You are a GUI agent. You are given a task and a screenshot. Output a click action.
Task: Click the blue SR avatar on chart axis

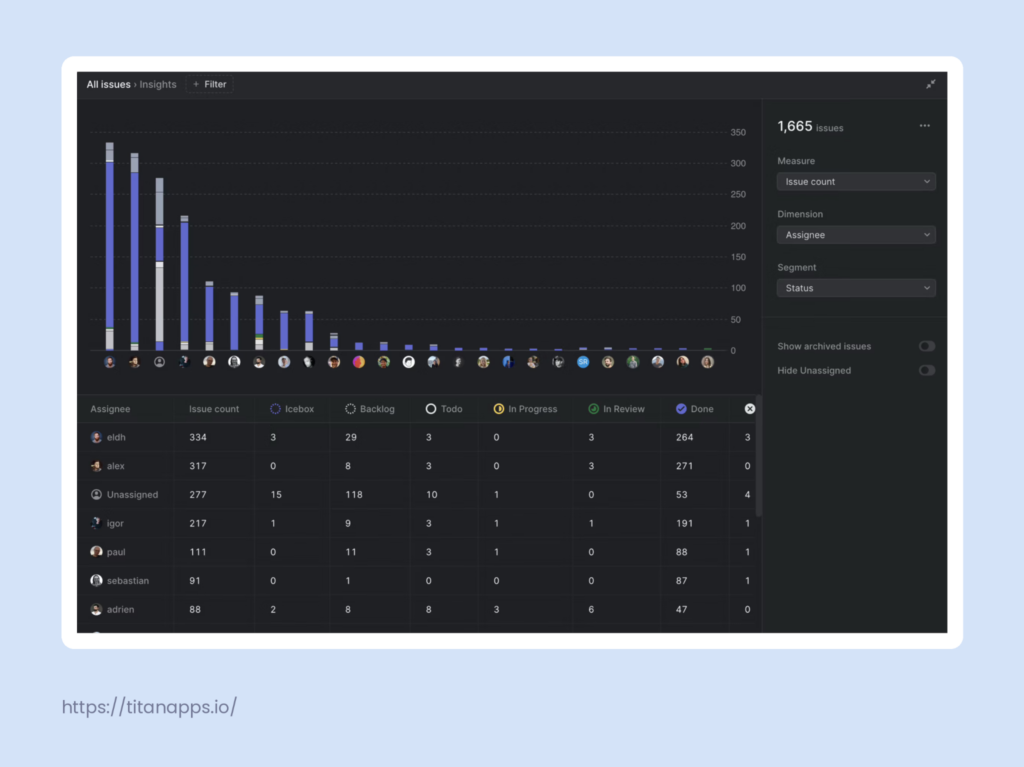point(583,362)
